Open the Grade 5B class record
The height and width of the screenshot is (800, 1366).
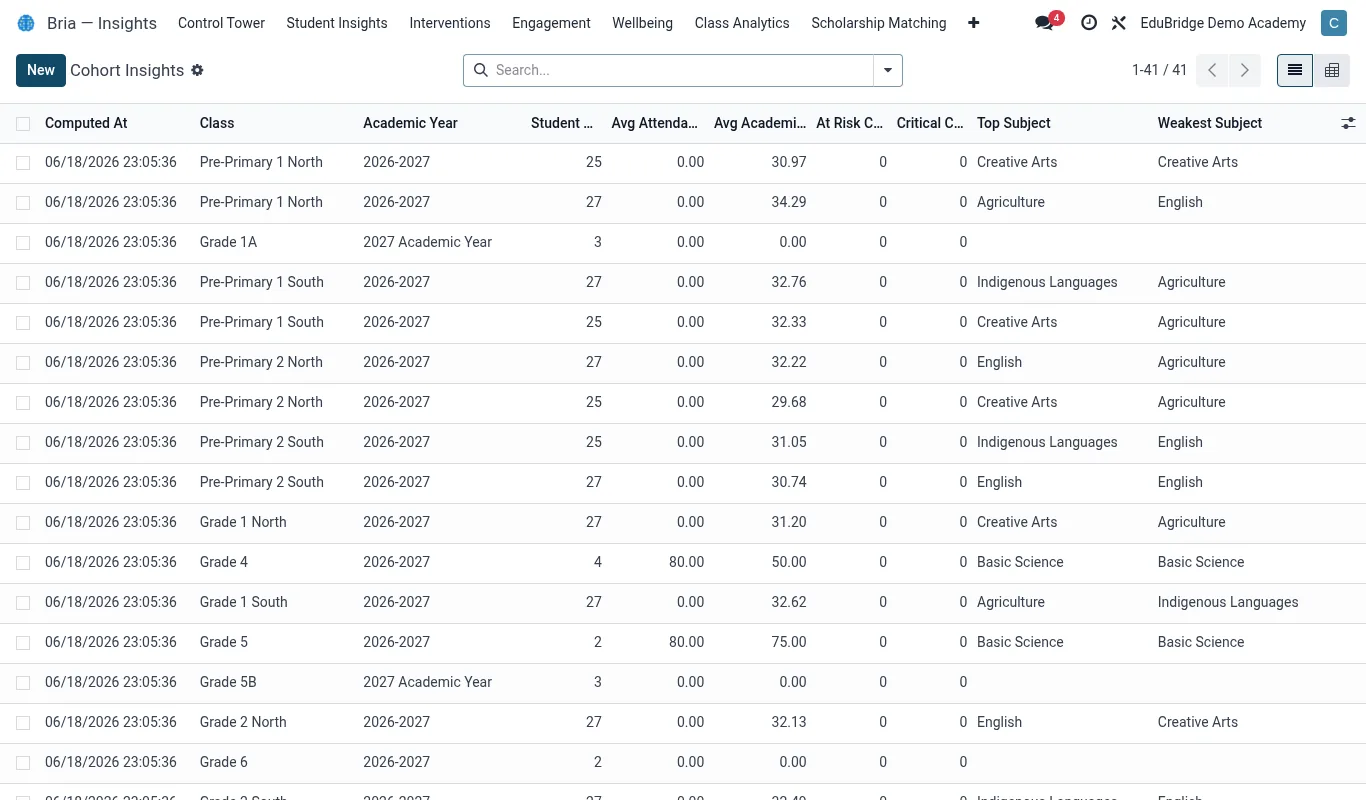coord(228,682)
